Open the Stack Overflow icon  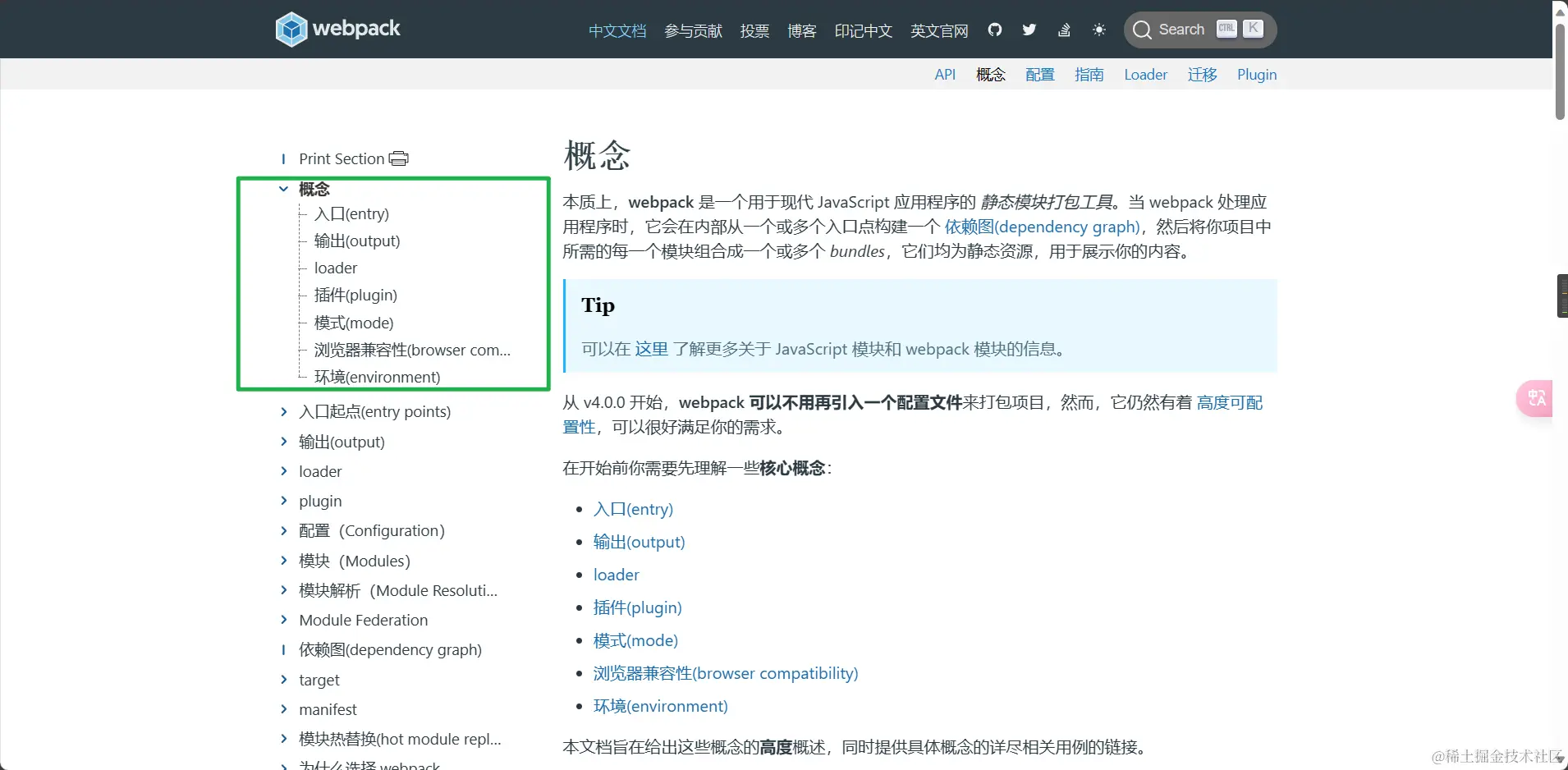pos(1064,30)
